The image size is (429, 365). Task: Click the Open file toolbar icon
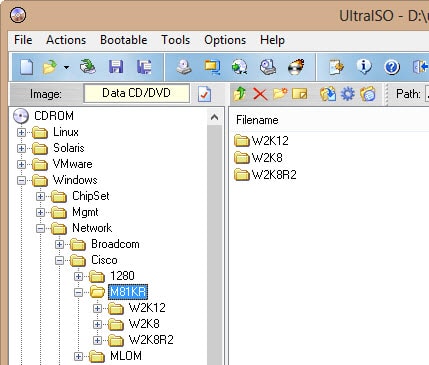(50, 67)
